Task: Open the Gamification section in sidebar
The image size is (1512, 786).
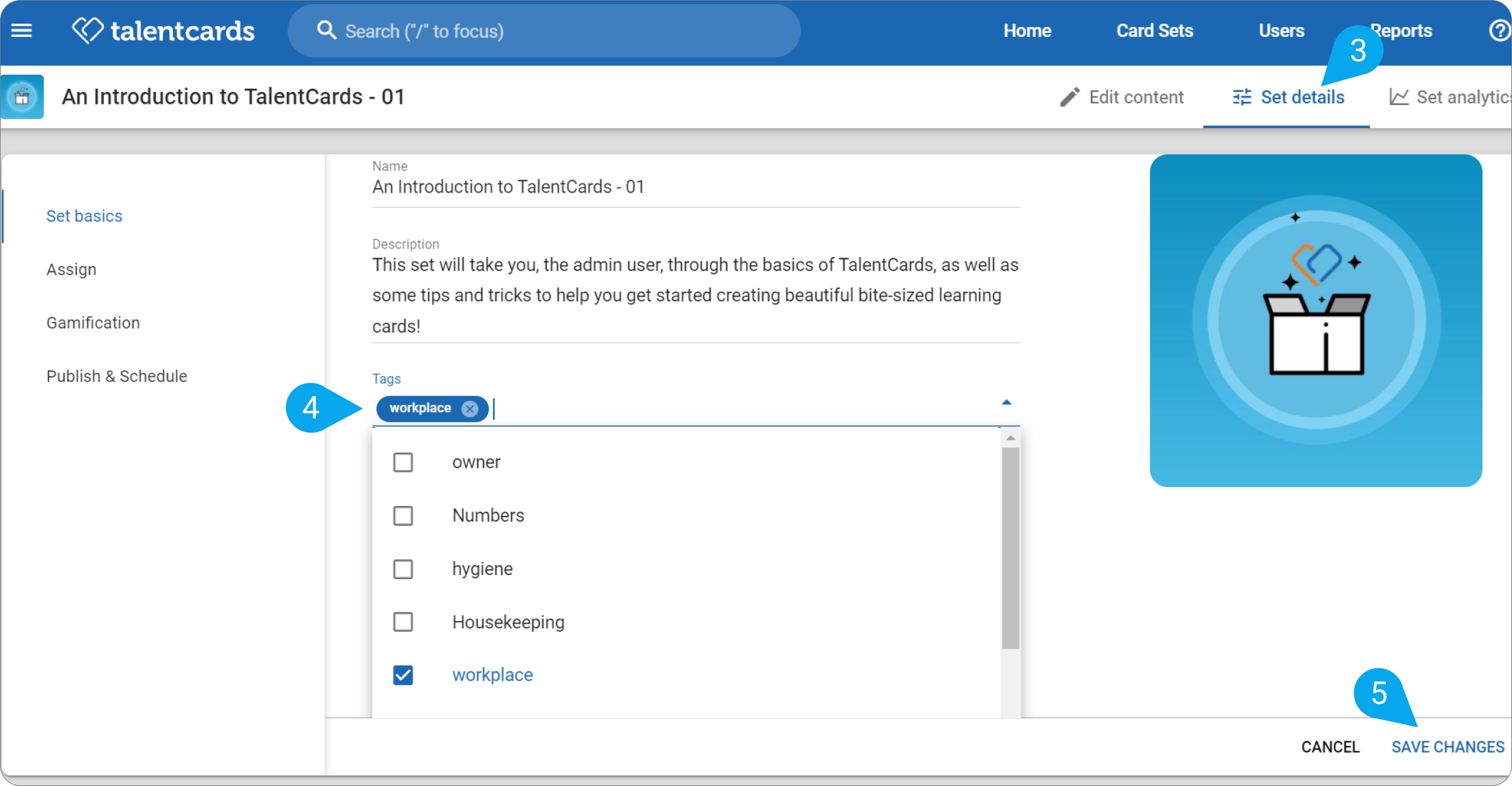Action: click(93, 323)
